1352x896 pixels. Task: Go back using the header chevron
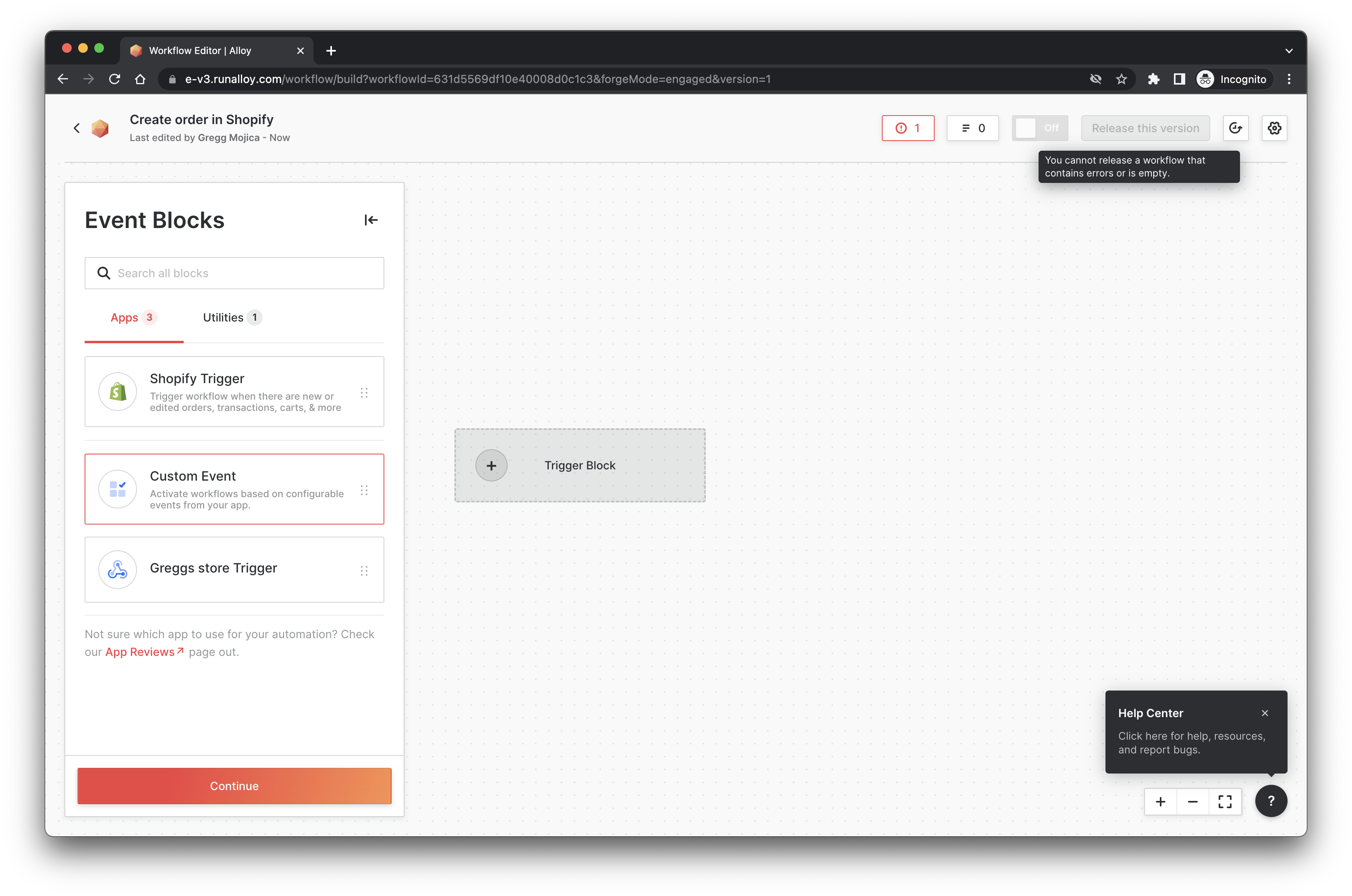click(77, 128)
